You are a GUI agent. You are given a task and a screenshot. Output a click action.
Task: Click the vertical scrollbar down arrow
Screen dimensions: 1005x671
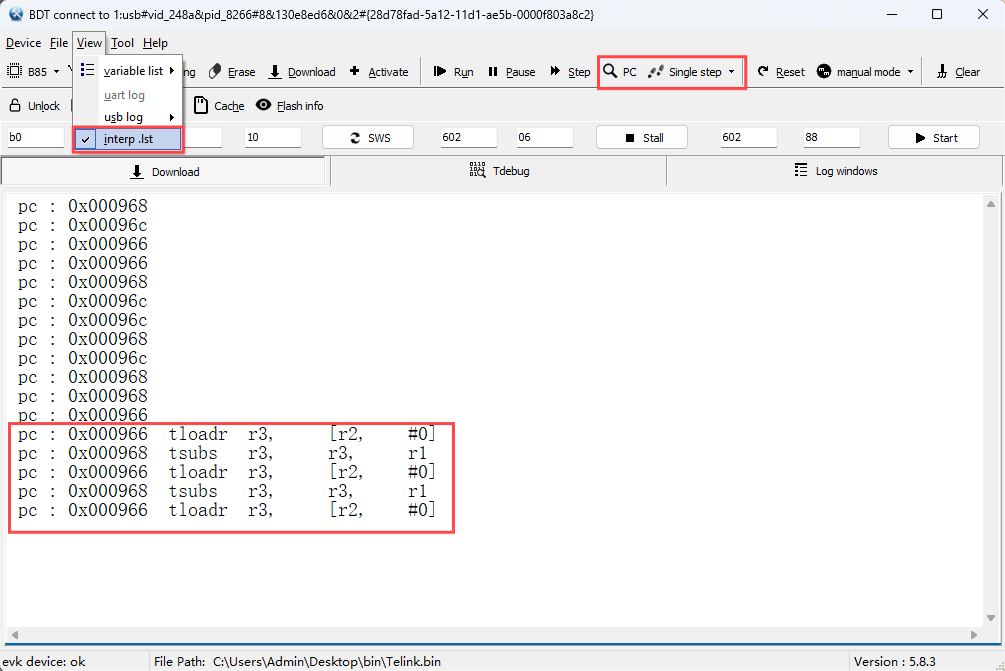[991, 618]
